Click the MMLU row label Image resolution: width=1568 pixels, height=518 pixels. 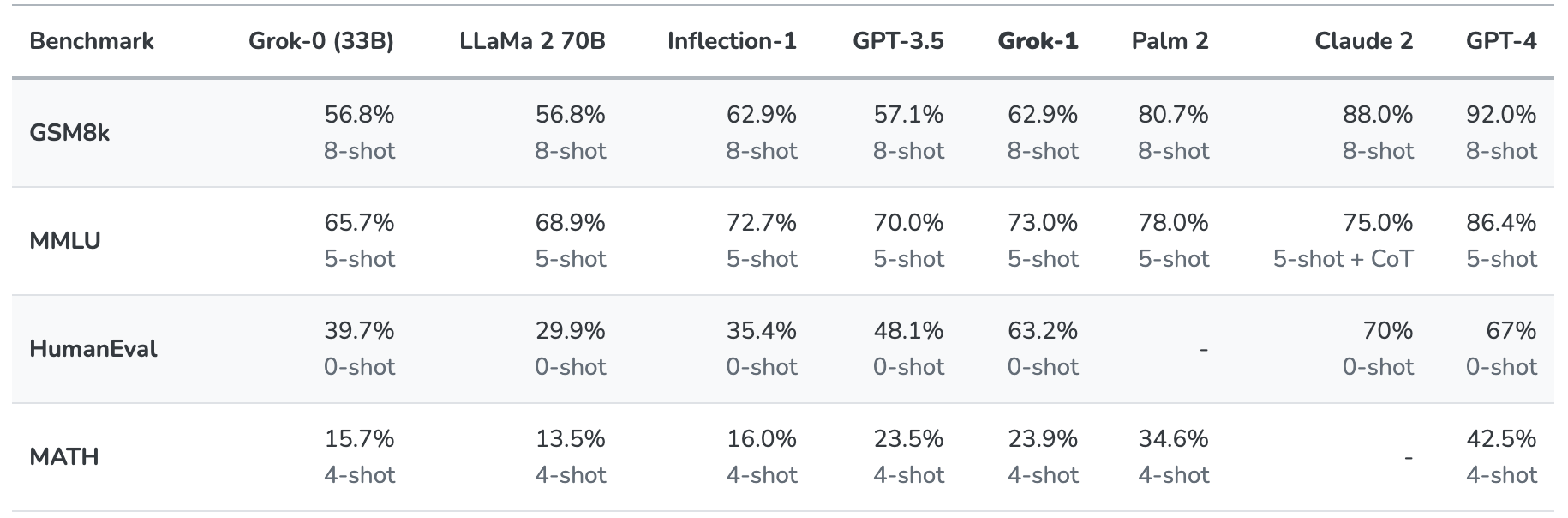click(x=65, y=241)
